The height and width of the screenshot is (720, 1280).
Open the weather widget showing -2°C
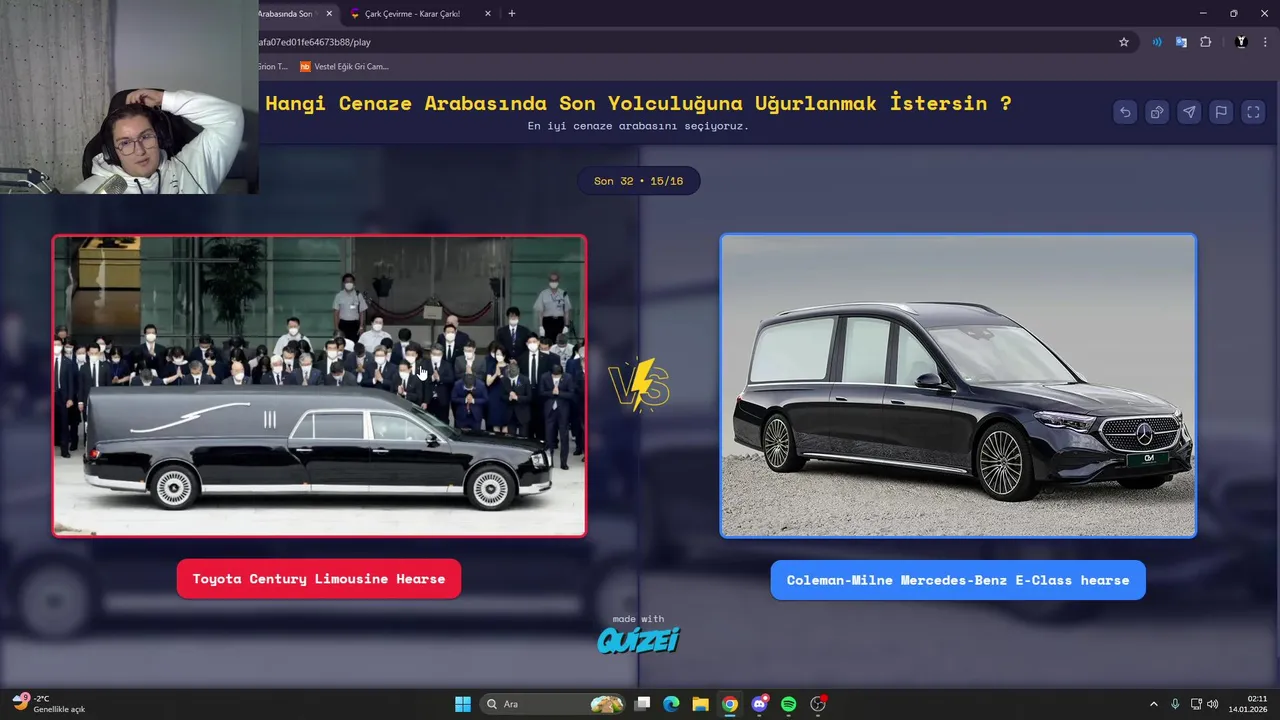coord(48,704)
